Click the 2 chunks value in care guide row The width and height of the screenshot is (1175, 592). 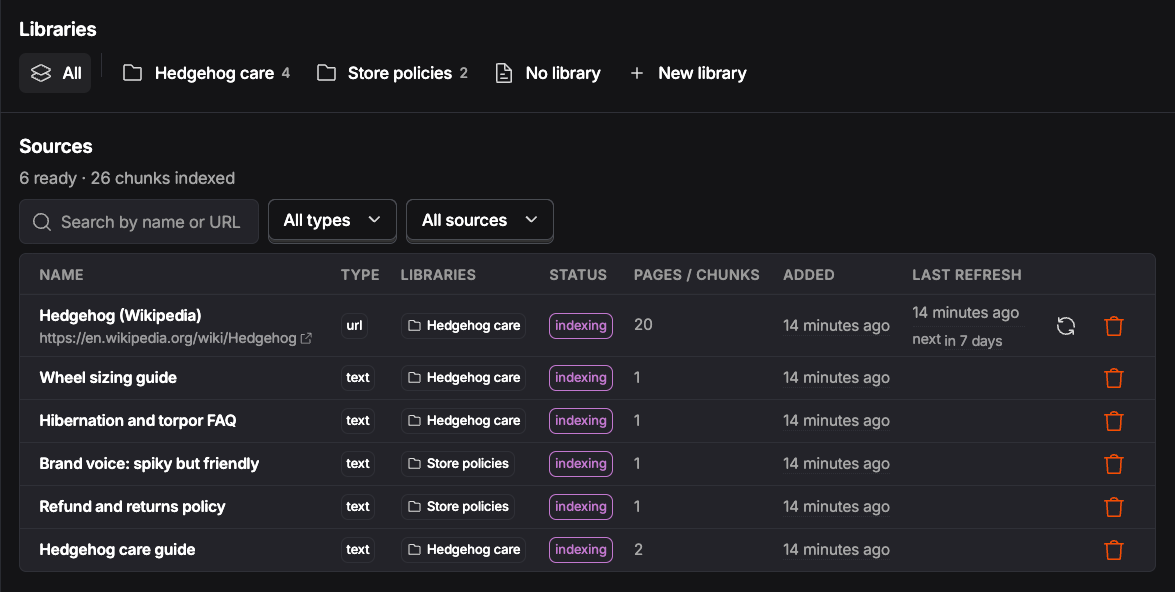tap(638, 550)
